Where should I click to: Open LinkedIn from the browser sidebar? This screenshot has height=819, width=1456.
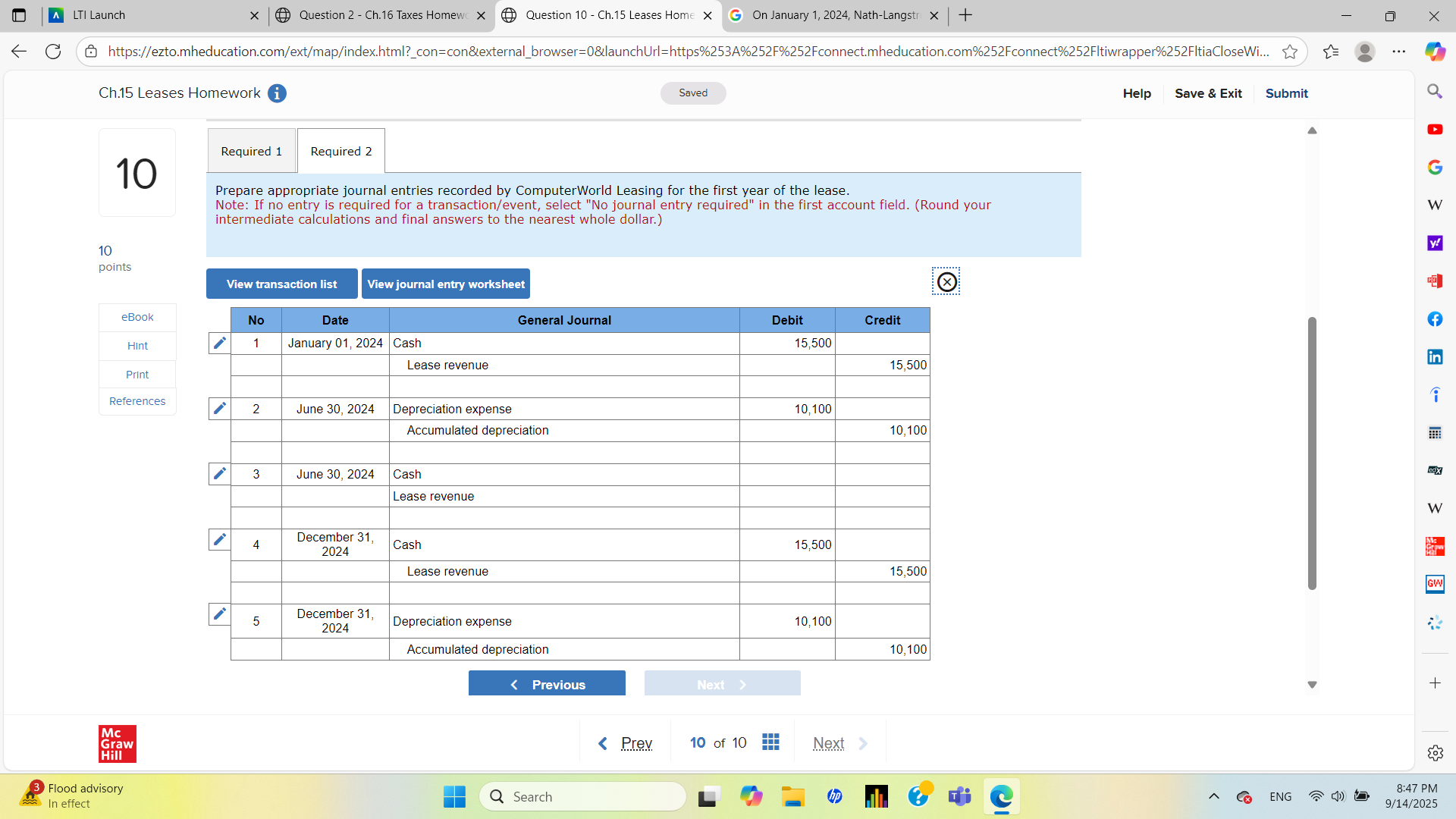[x=1435, y=356]
